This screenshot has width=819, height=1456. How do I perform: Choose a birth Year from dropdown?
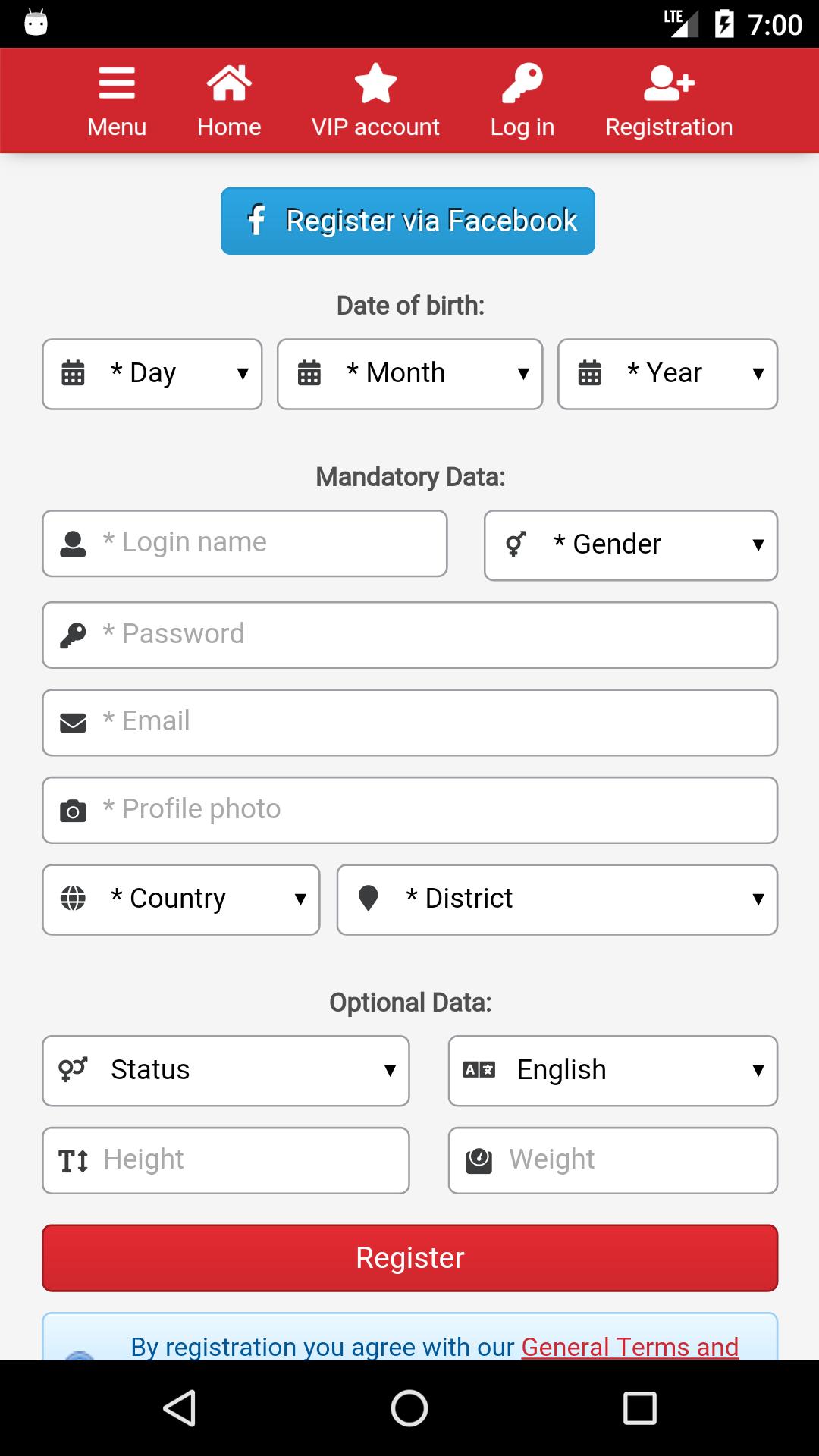click(667, 374)
